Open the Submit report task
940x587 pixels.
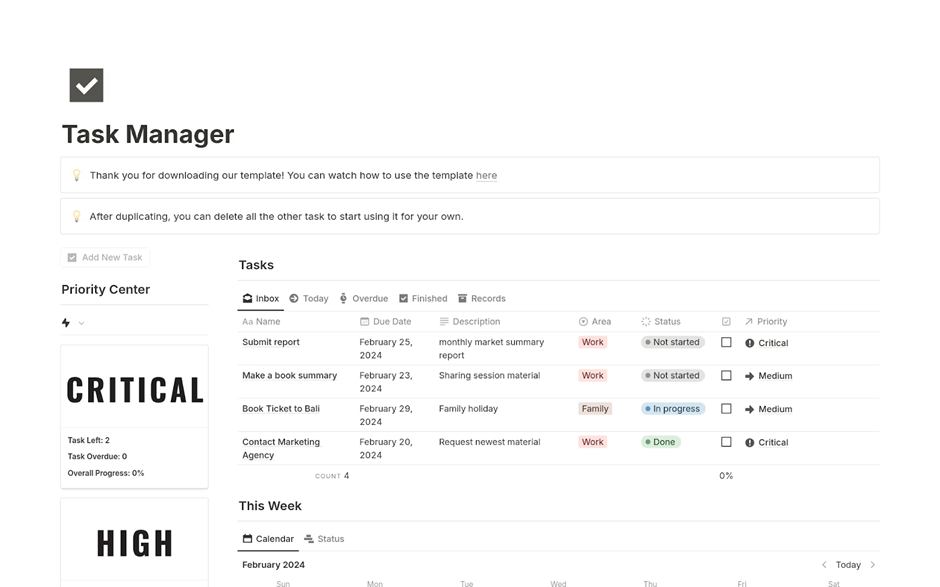pos(271,342)
